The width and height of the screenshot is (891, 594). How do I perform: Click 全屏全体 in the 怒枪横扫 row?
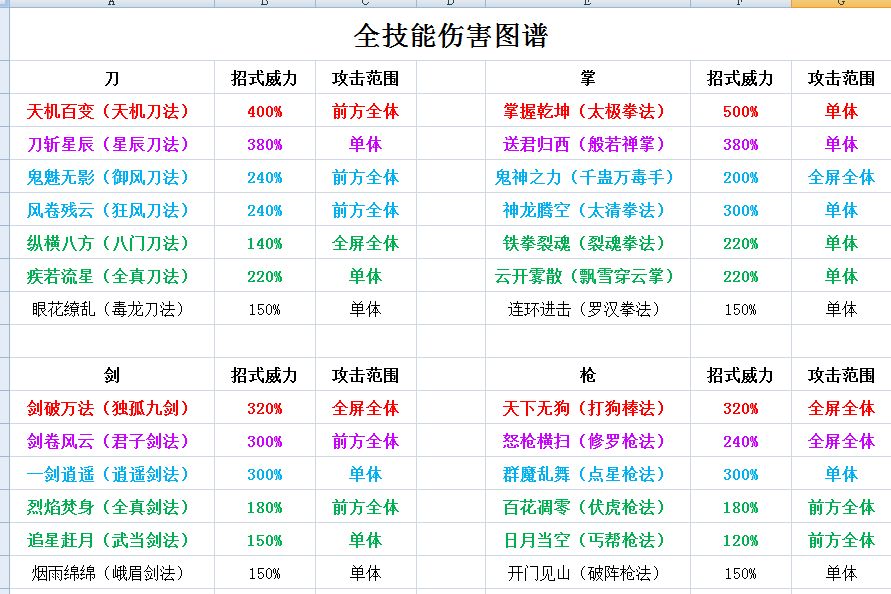tap(841, 441)
